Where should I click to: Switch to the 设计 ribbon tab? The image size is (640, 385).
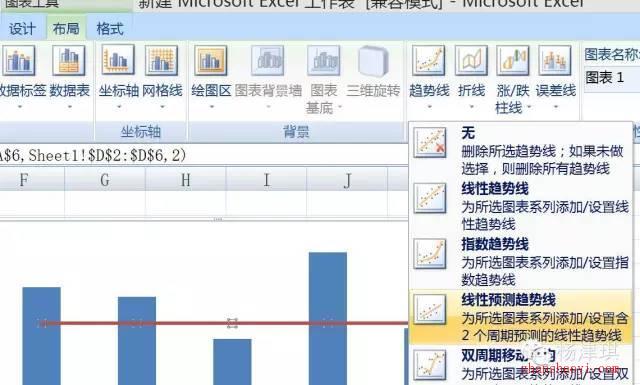coord(22,29)
